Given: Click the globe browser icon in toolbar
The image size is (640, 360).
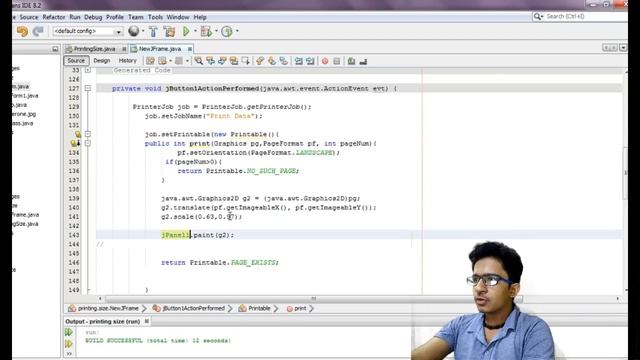Looking at the screenshot, I should tap(133, 31).
